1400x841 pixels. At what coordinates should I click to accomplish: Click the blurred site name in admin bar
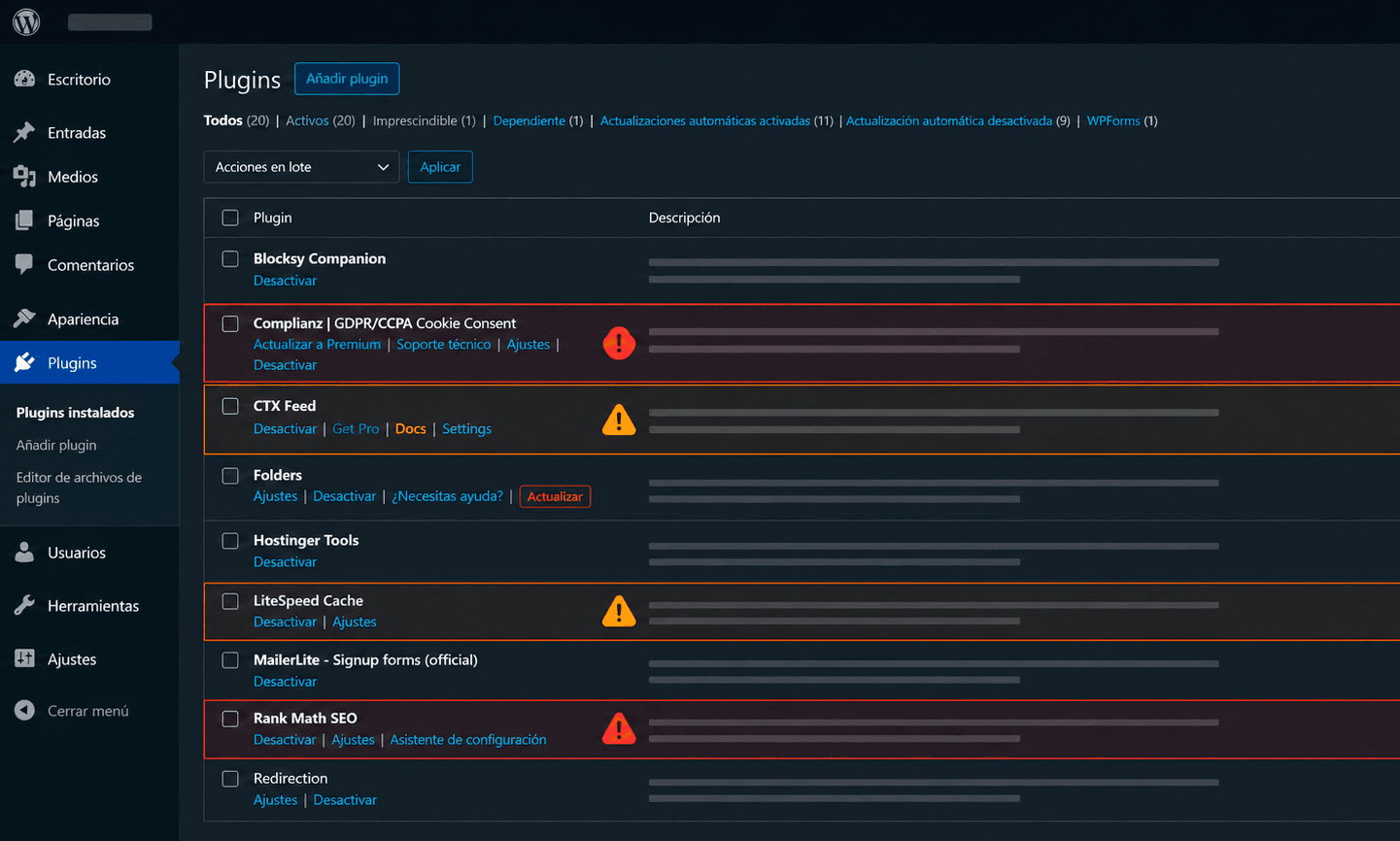coord(110,21)
